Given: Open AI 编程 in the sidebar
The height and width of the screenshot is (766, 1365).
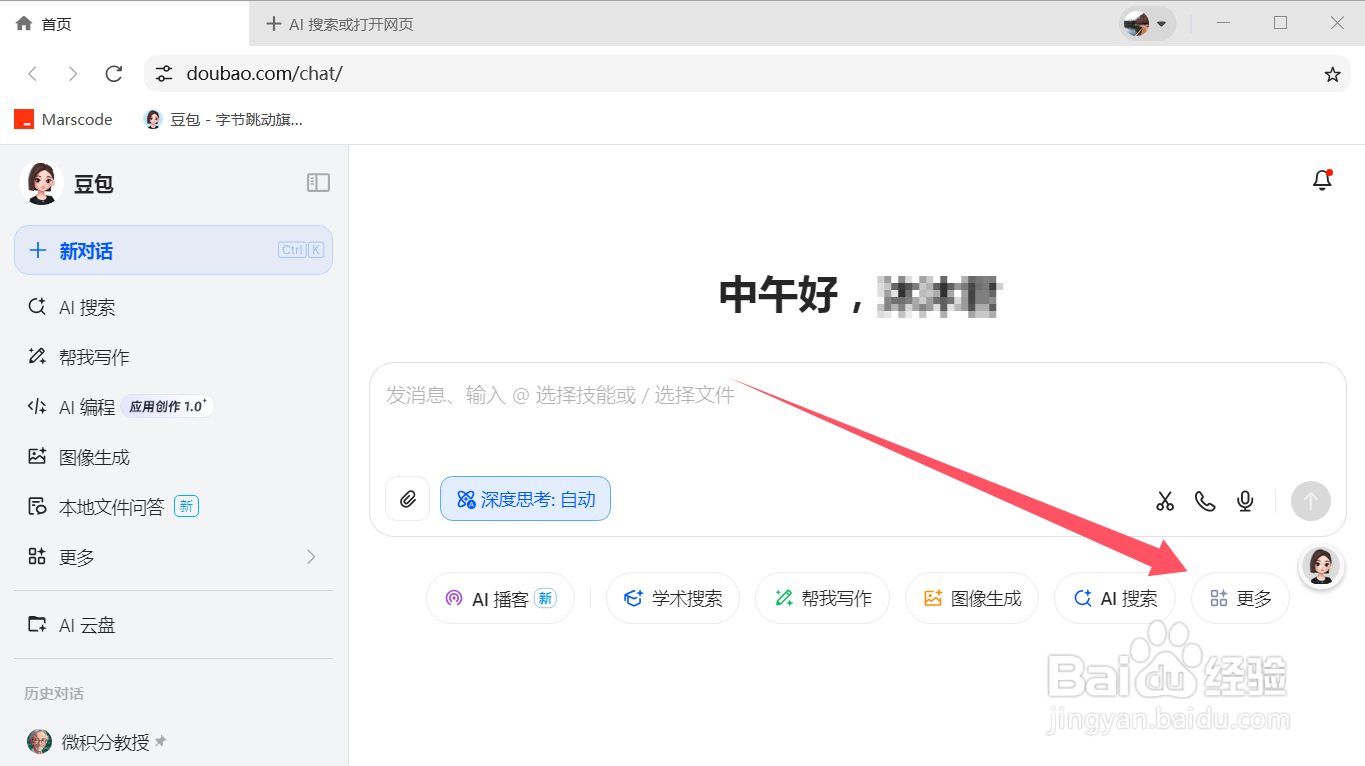Looking at the screenshot, I should pyautogui.click(x=173, y=407).
